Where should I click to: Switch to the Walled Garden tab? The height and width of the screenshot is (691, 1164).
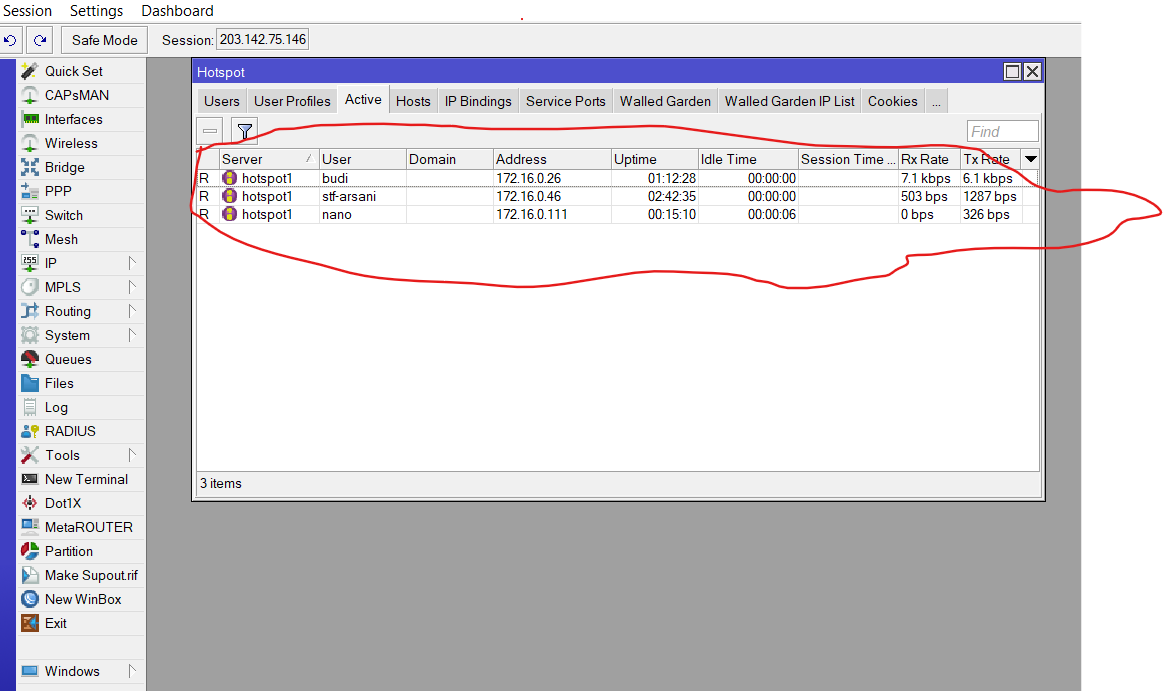click(x=665, y=102)
